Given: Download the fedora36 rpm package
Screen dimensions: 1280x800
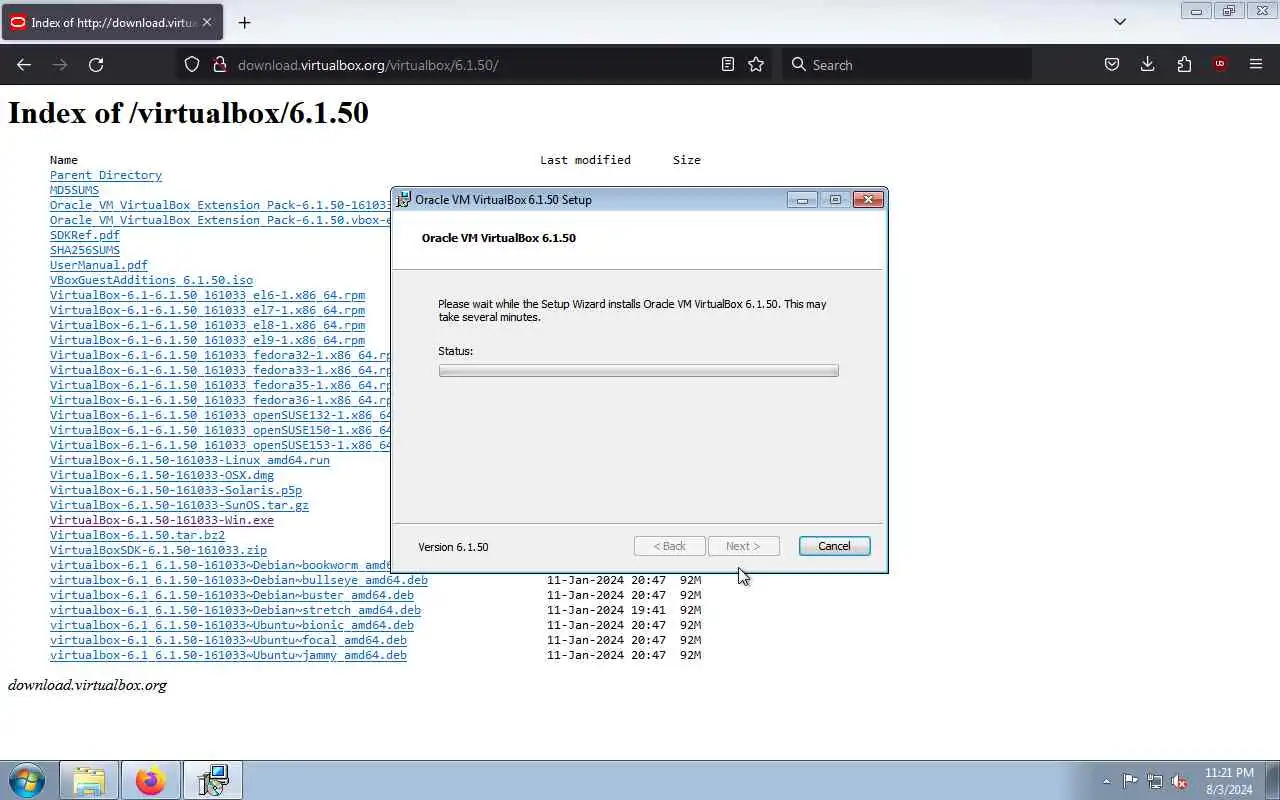Looking at the screenshot, I should click(x=220, y=400).
